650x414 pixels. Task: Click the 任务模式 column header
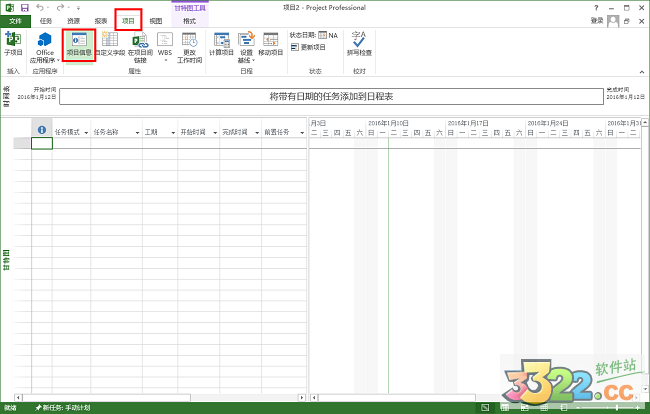point(67,132)
